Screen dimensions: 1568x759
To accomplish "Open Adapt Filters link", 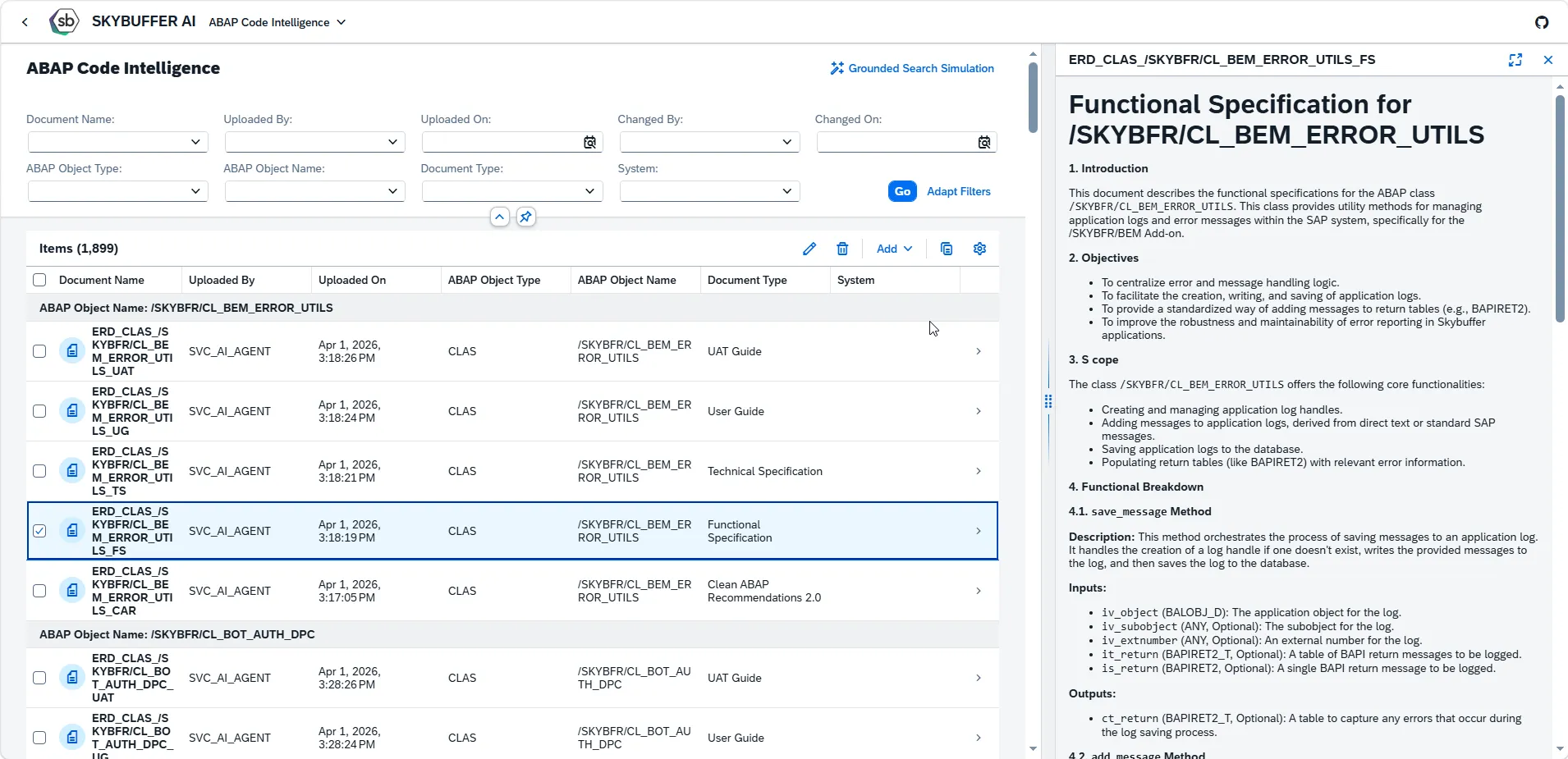I will [958, 191].
